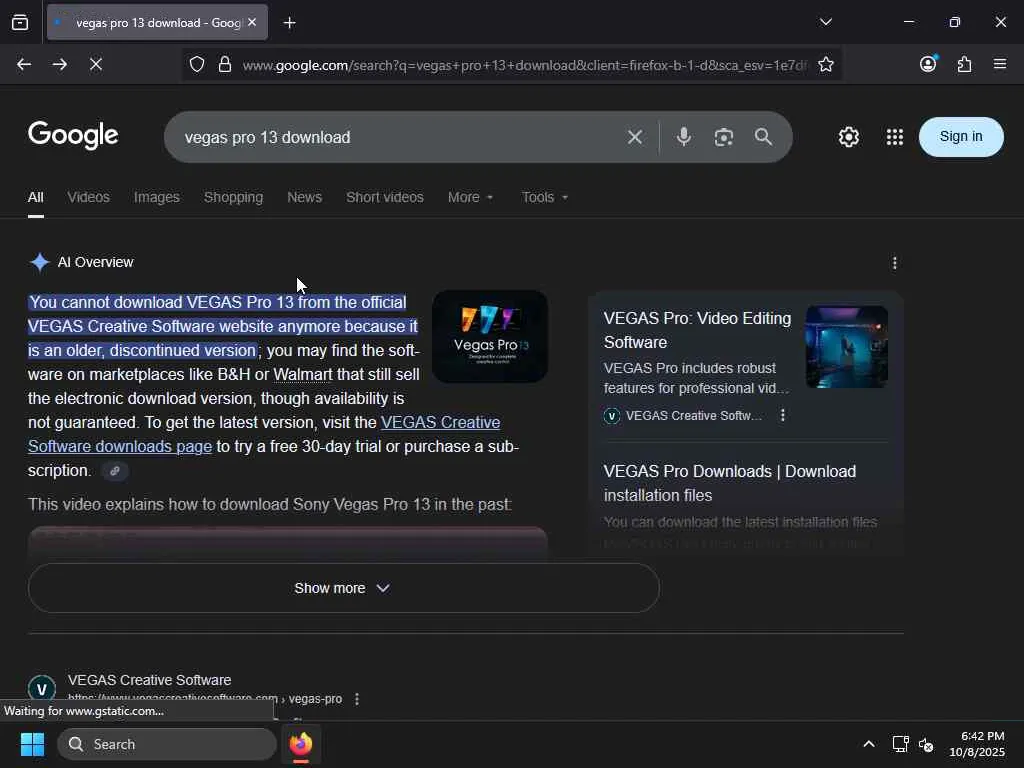Open the VEGAS Creative Software result
This screenshot has height=768, width=1024.
(x=149, y=680)
